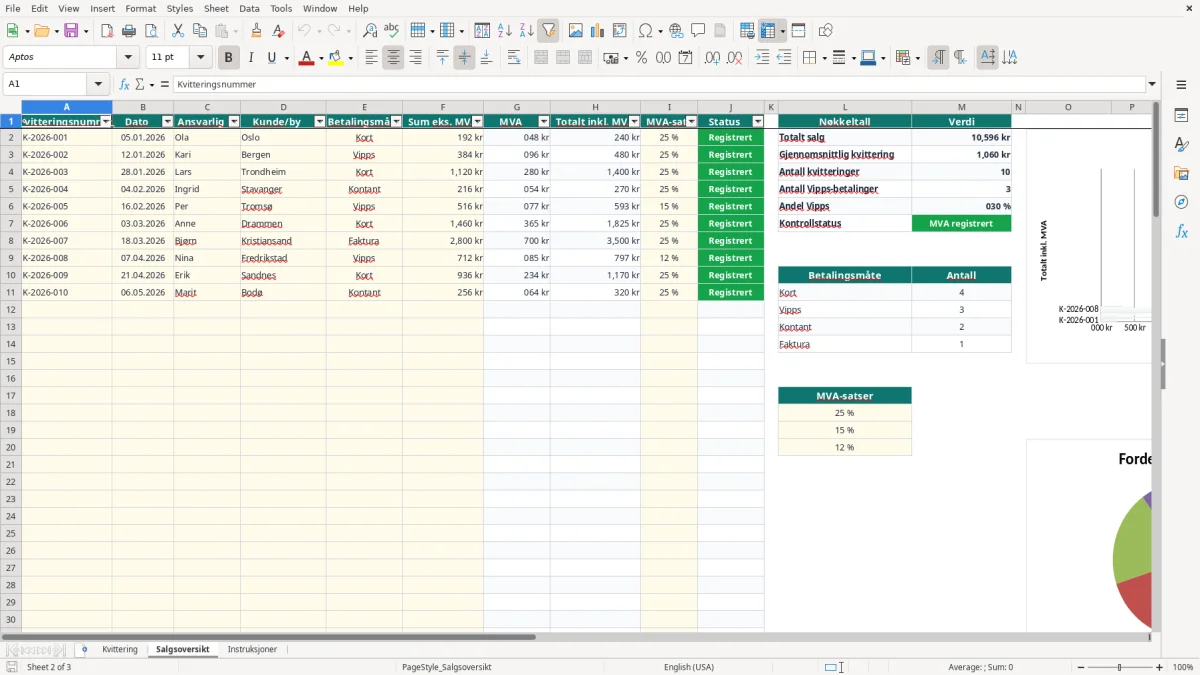
Task: Open the sidebar Gallery icon
Action: coord(1181,174)
